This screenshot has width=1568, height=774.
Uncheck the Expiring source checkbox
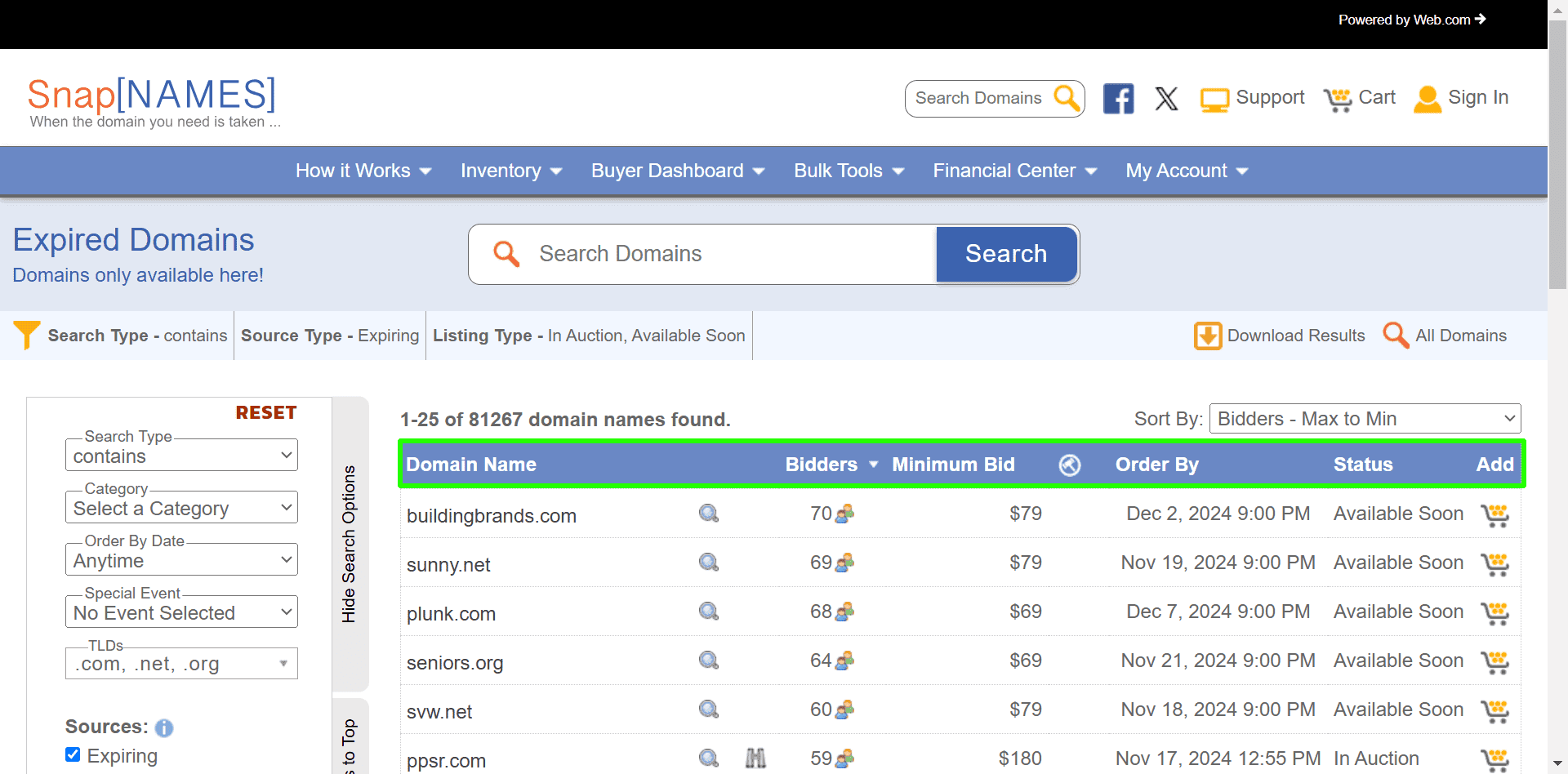click(73, 754)
